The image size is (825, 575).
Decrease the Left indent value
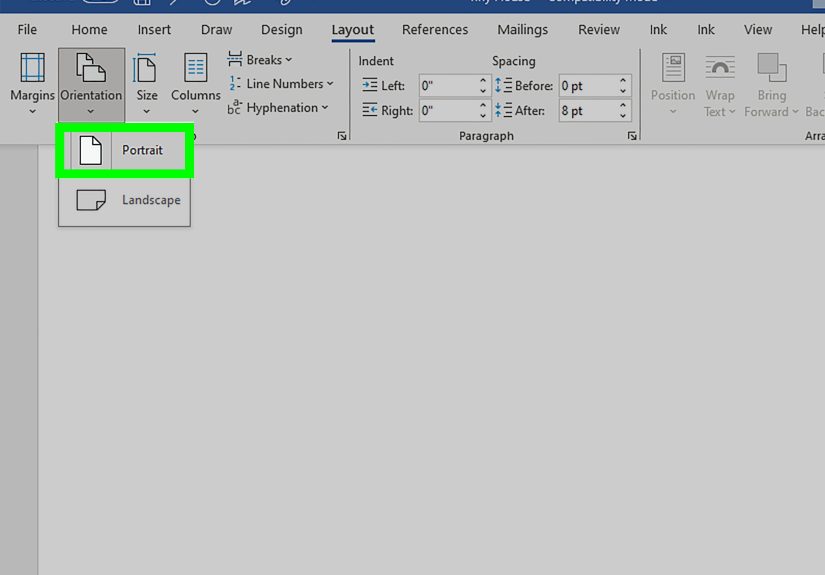[483, 91]
